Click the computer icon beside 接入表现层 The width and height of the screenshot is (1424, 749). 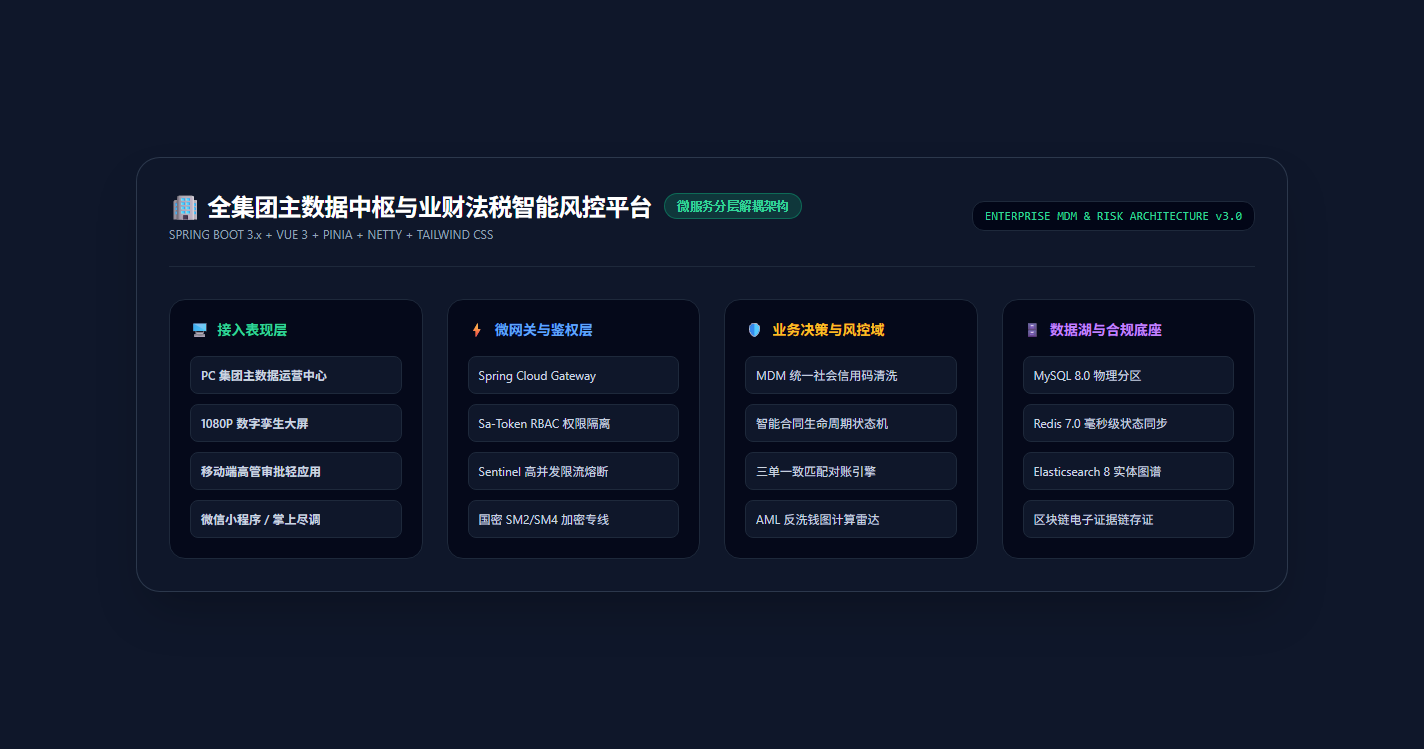coord(199,330)
